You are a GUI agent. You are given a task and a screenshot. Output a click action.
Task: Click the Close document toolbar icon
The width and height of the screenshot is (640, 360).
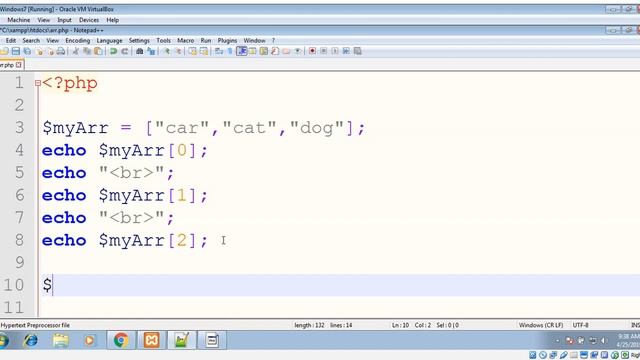40,51
